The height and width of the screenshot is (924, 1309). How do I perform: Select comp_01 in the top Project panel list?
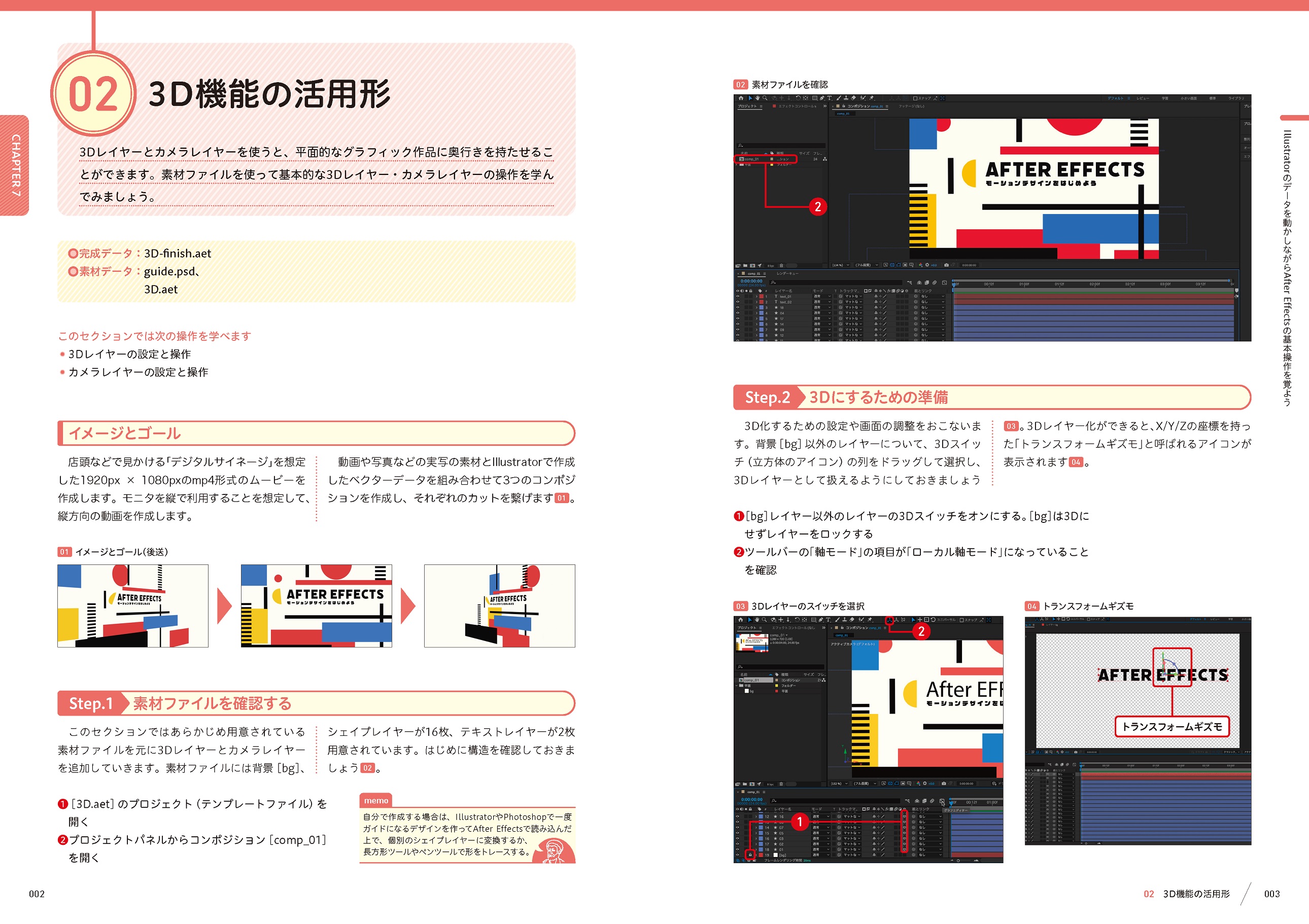coord(751,159)
